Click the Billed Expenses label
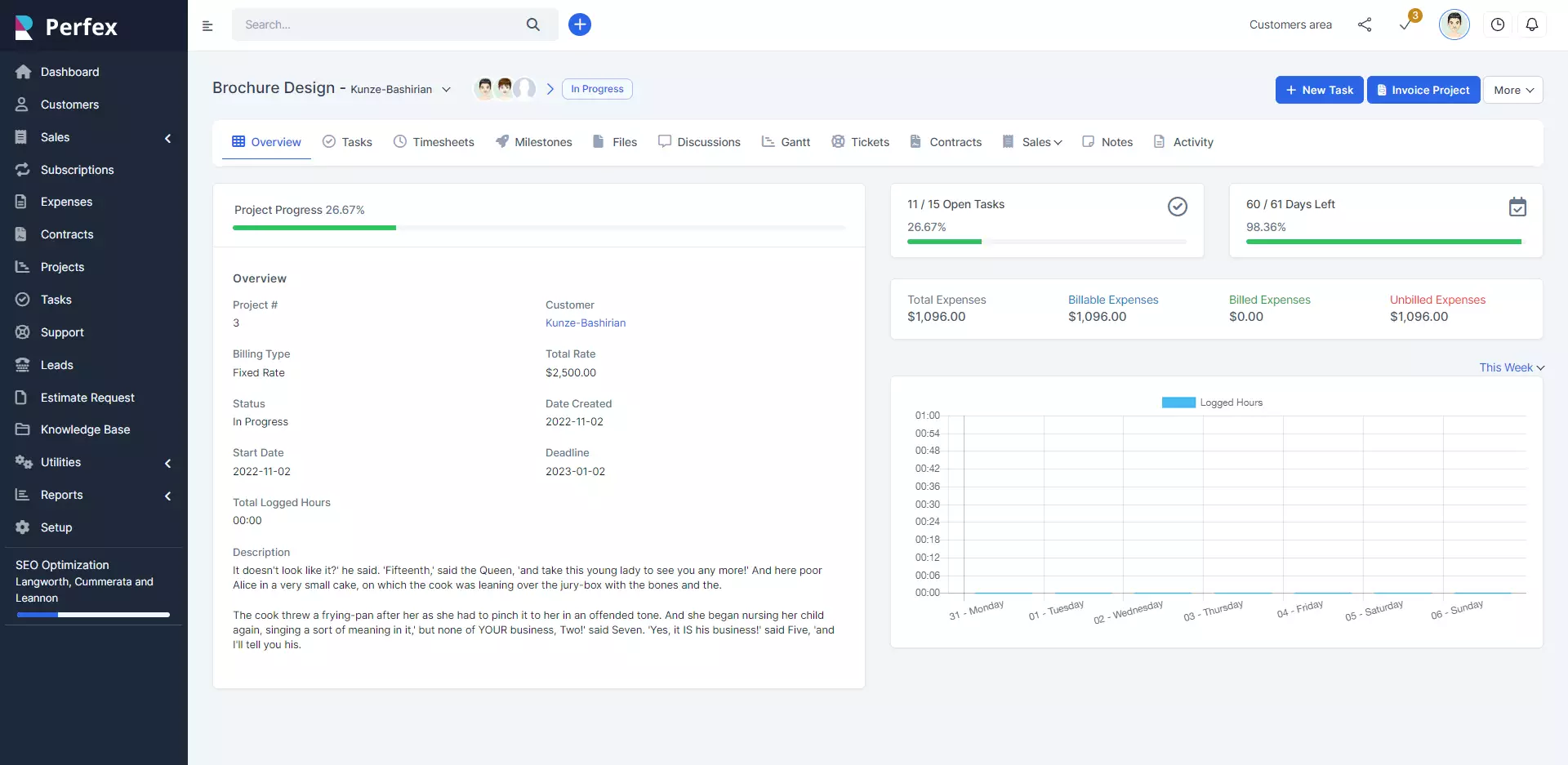Screen dimensions: 1568x765 1269,300
